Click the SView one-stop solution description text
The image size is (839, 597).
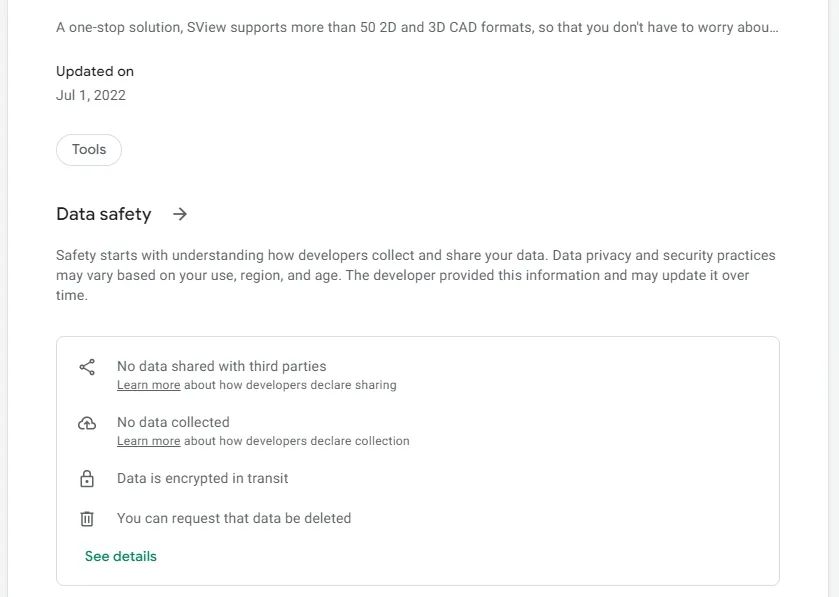click(417, 26)
